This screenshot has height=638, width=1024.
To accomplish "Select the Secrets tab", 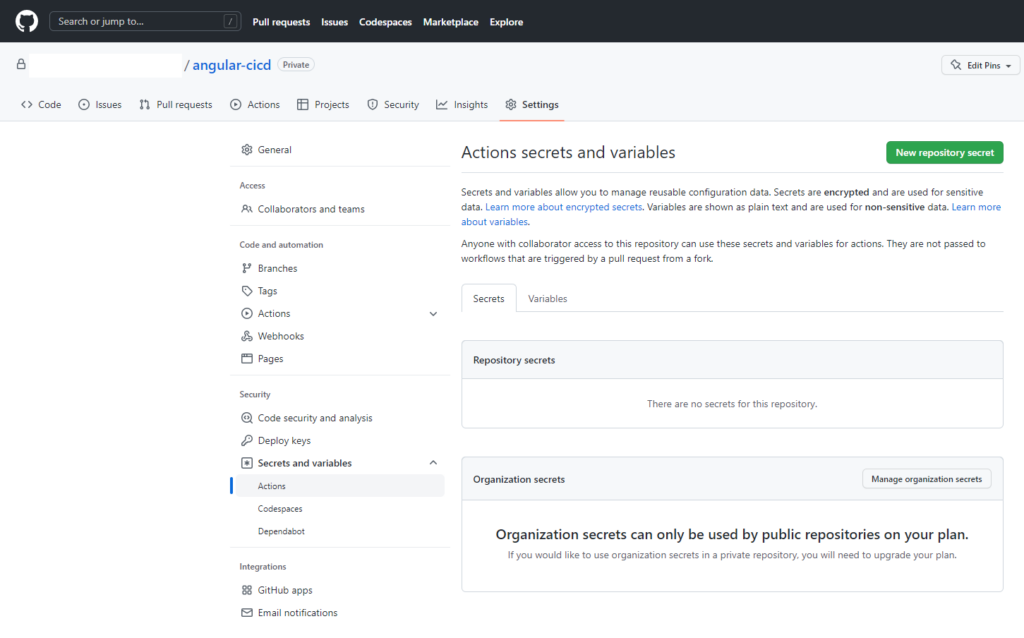I will [x=488, y=298].
